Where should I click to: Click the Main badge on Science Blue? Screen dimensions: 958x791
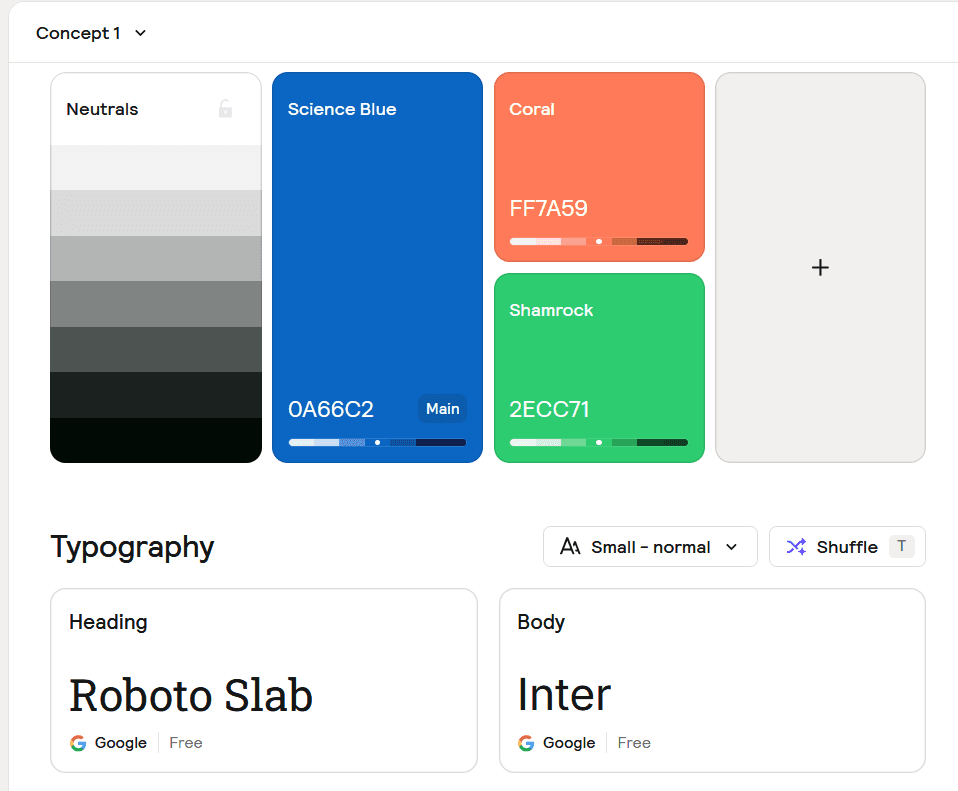coord(442,409)
